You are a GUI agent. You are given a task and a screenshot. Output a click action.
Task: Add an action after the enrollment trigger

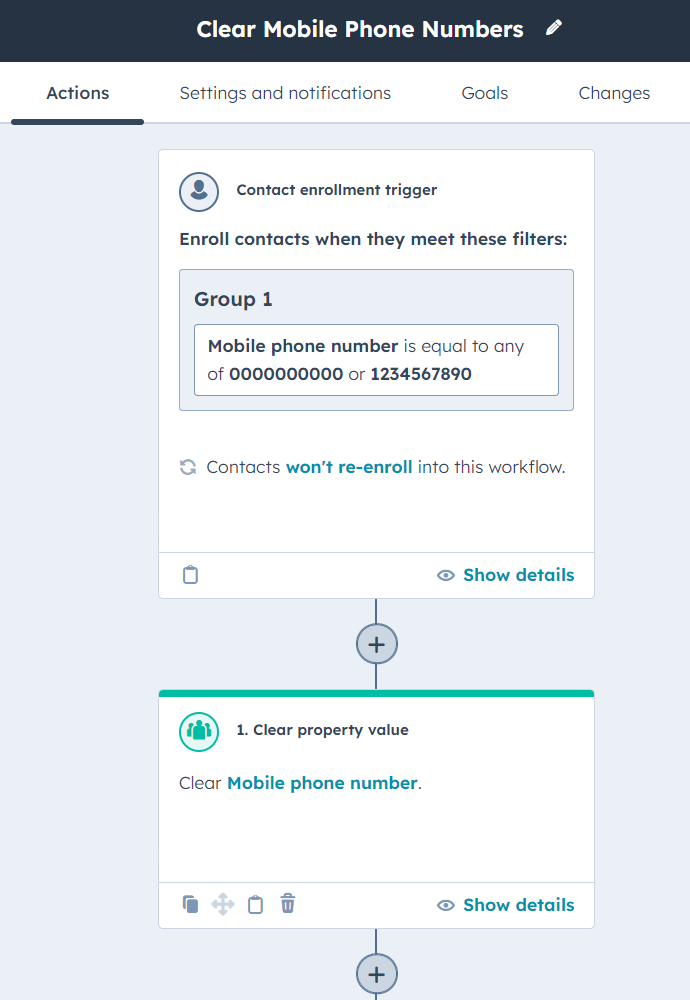coord(376,644)
